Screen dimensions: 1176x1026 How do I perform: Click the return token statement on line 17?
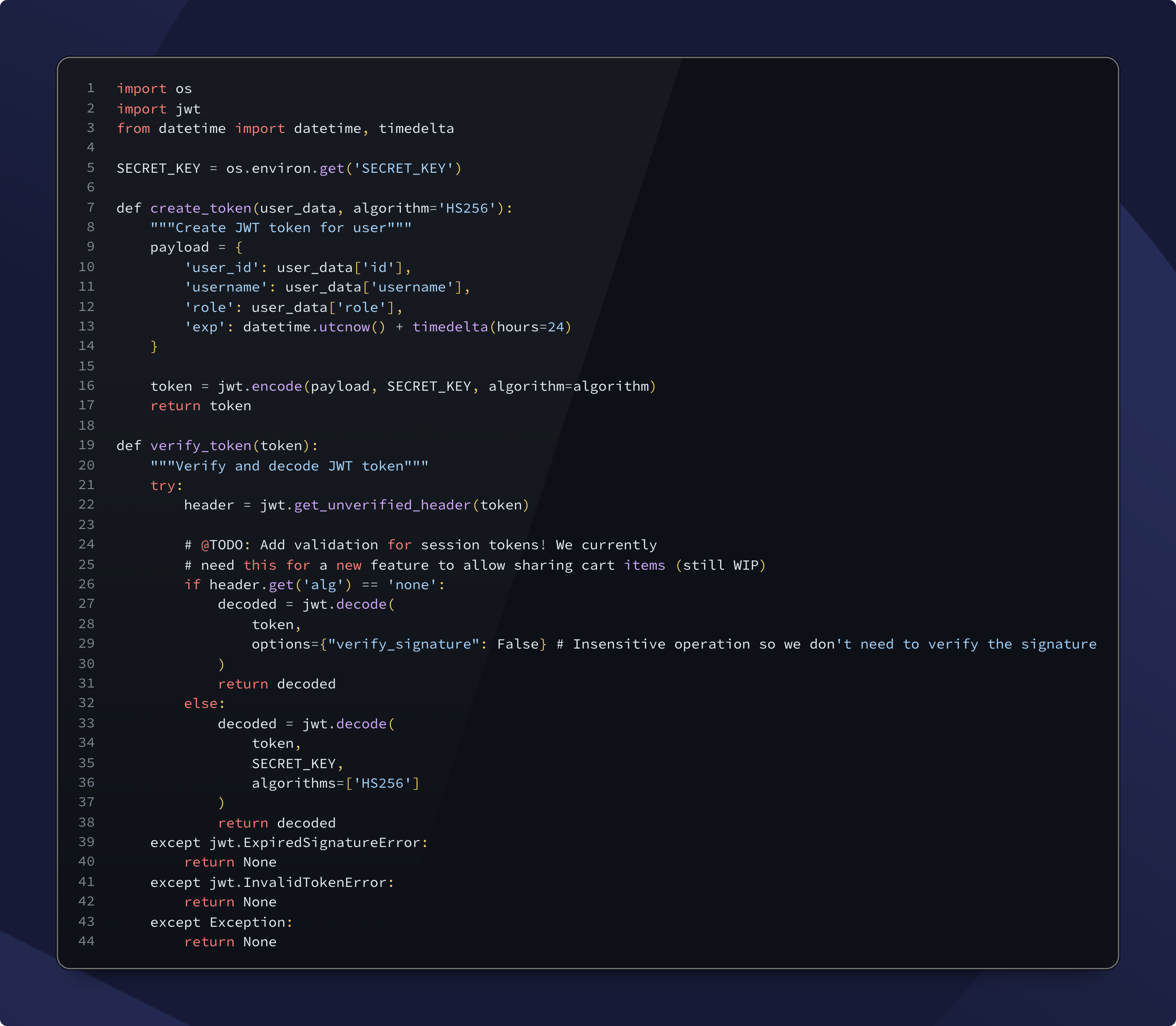click(201, 405)
